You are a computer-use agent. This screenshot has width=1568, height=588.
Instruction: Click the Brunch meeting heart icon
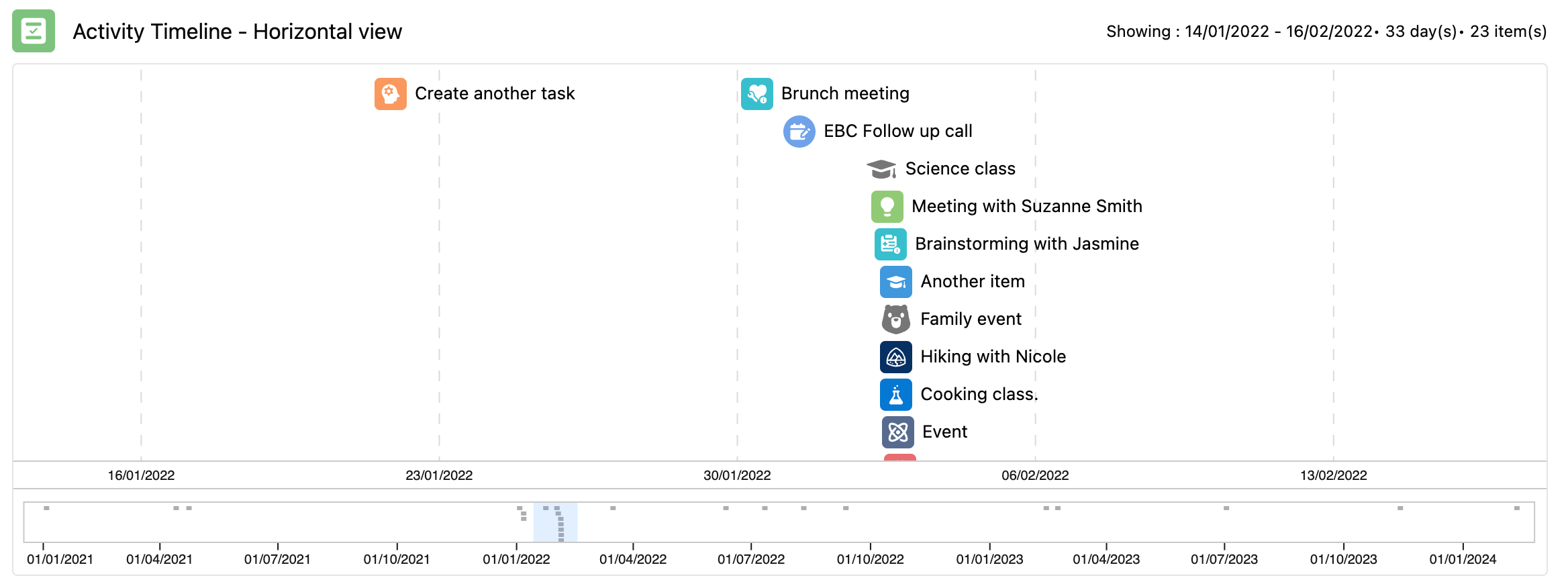coord(757,94)
